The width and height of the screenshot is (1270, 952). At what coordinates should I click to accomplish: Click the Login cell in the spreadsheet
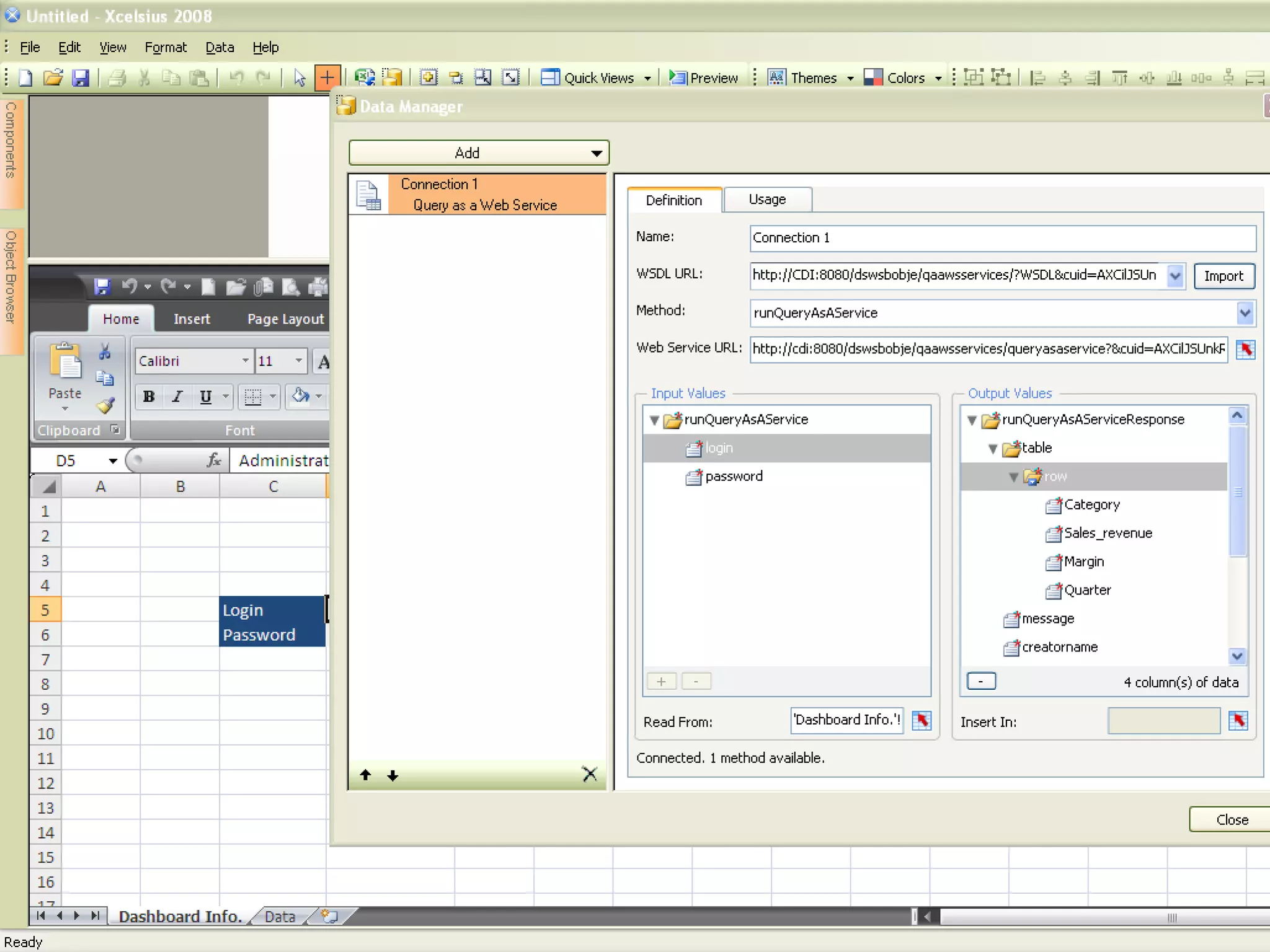tap(272, 610)
